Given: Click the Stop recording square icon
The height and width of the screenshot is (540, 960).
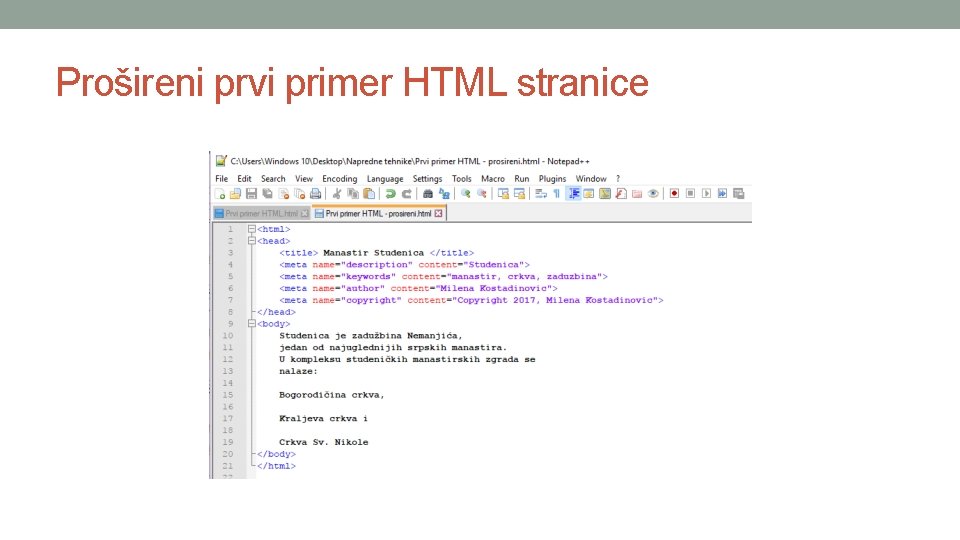Looking at the screenshot, I should click(691, 193).
